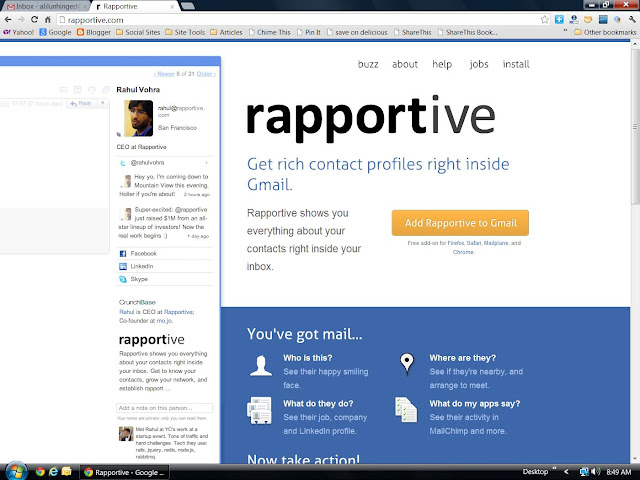Click the Desktop toolbar label
640x480 pixels.
[x=535, y=472]
